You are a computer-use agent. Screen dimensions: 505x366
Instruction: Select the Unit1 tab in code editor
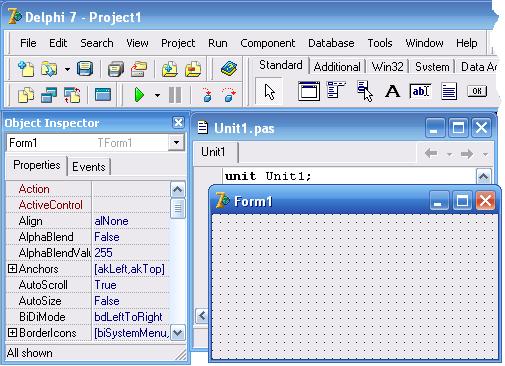215,152
